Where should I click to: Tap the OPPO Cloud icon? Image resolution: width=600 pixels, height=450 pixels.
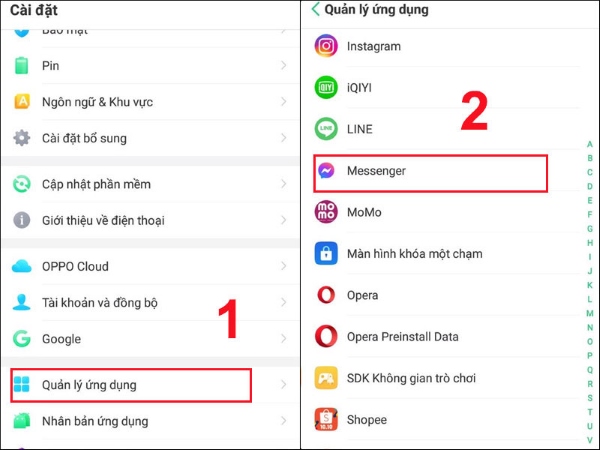click(x=21, y=266)
